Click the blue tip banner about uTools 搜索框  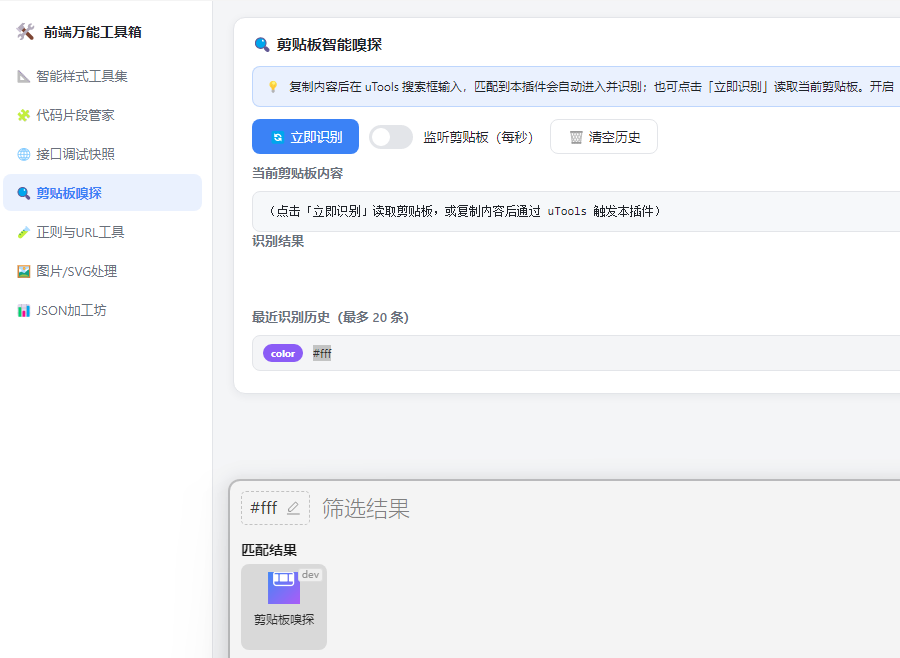(576, 87)
